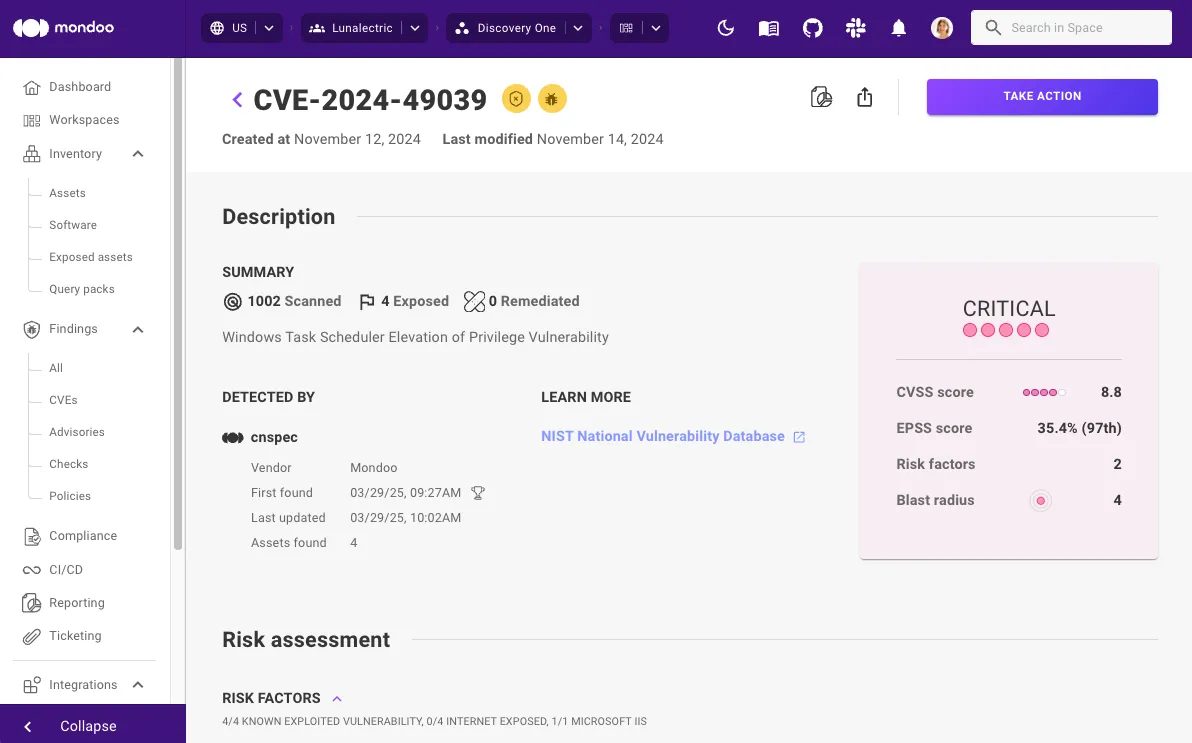This screenshot has width=1192, height=743.
Task: Check notifications via the bell icon
Action: coord(898,27)
